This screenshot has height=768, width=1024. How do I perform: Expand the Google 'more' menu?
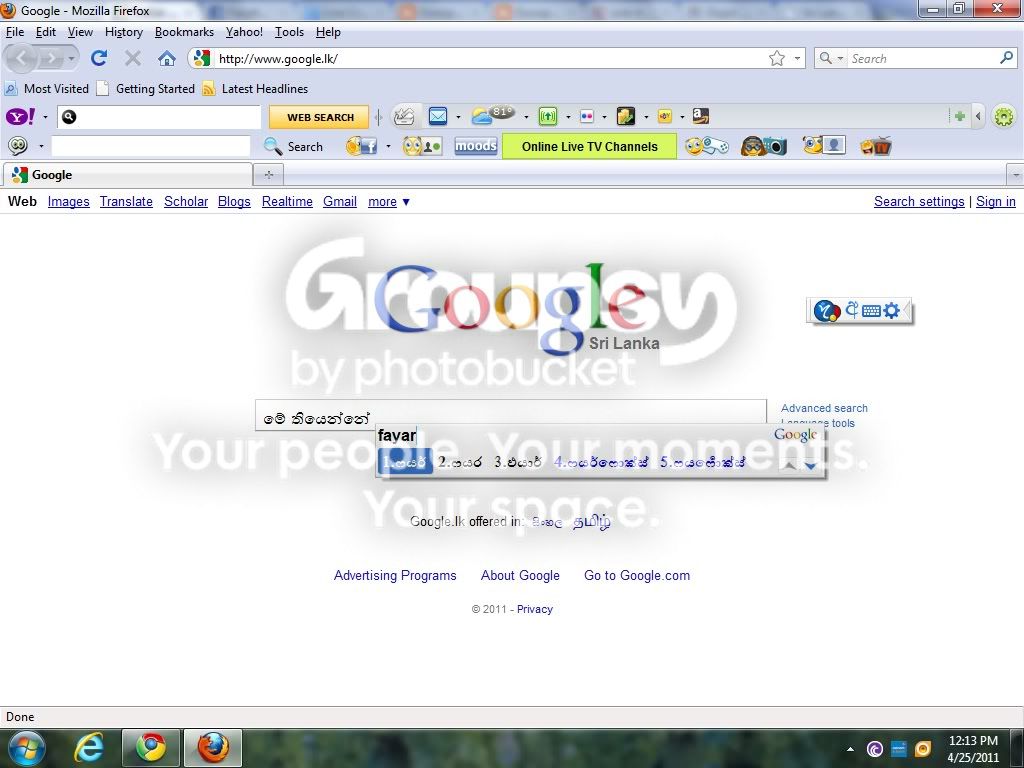[x=389, y=202]
